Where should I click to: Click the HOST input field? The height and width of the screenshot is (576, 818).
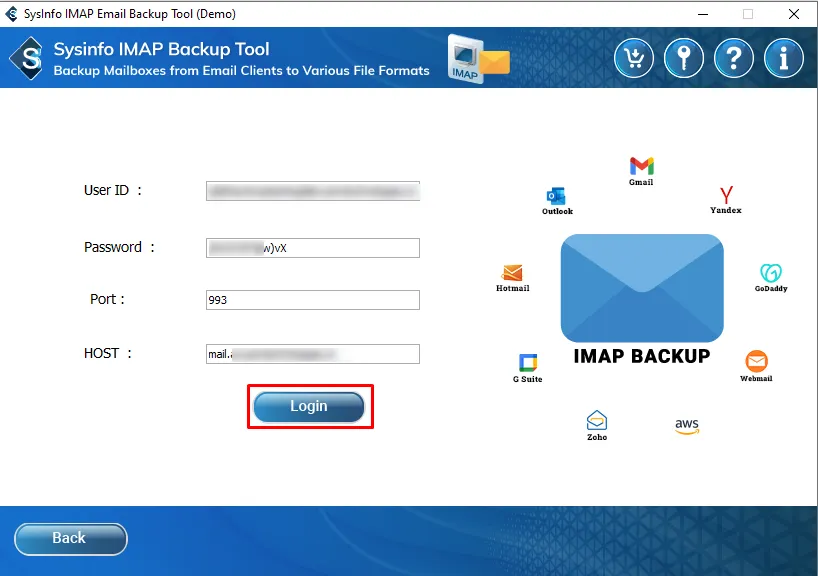point(312,354)
